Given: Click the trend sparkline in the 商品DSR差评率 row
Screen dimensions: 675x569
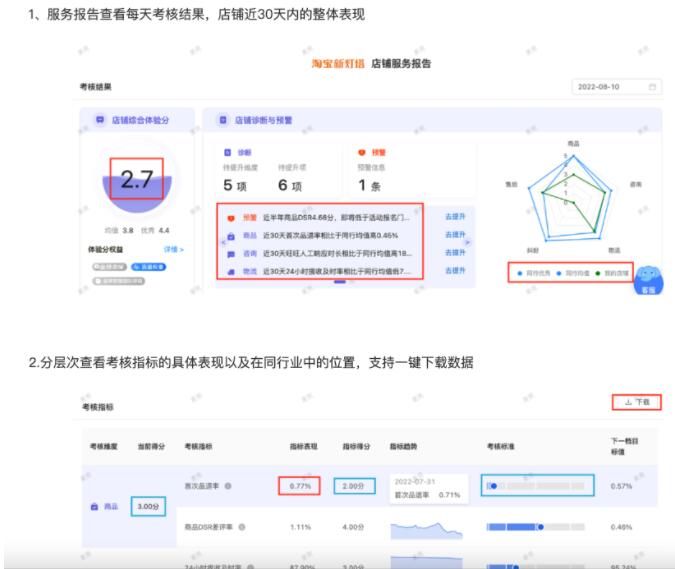Looking at the screenshot, I should tap(426, 530).
